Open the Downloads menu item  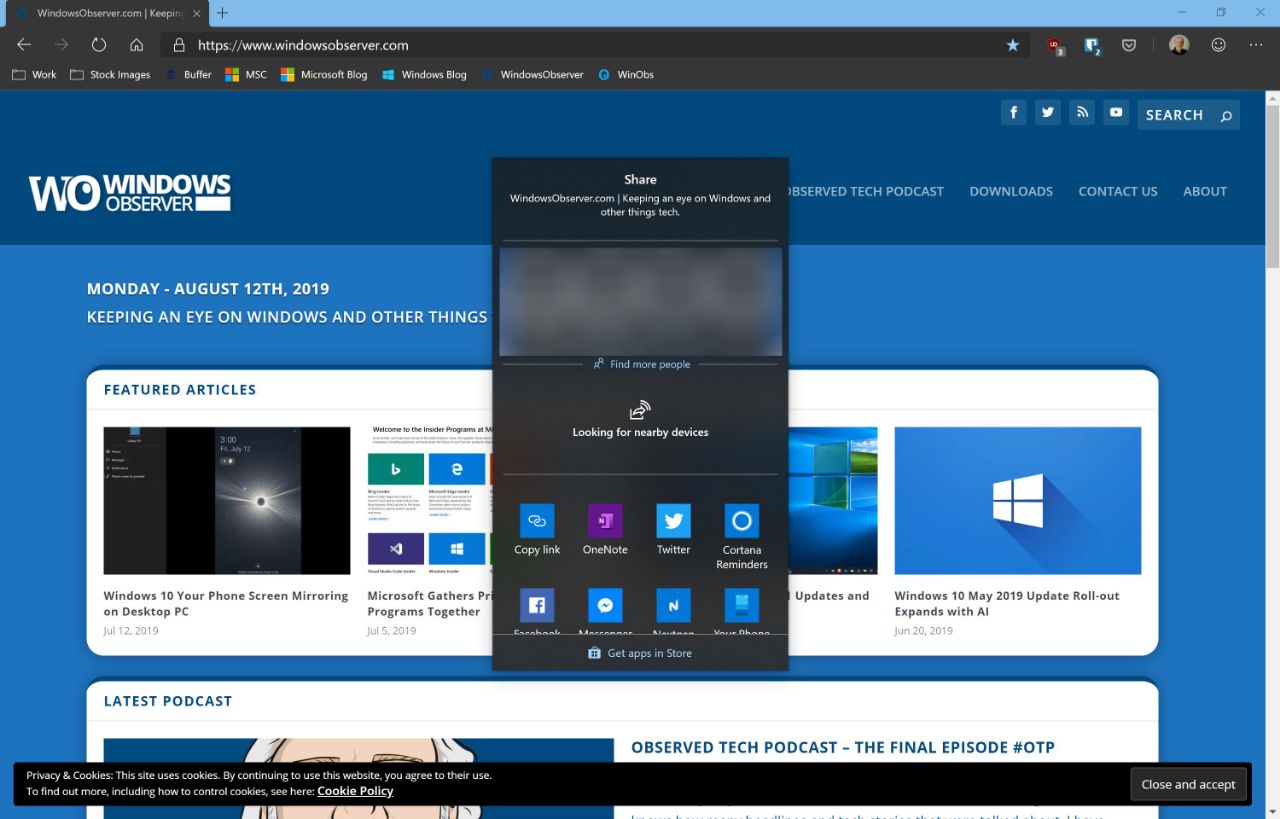click(1011, 191)
